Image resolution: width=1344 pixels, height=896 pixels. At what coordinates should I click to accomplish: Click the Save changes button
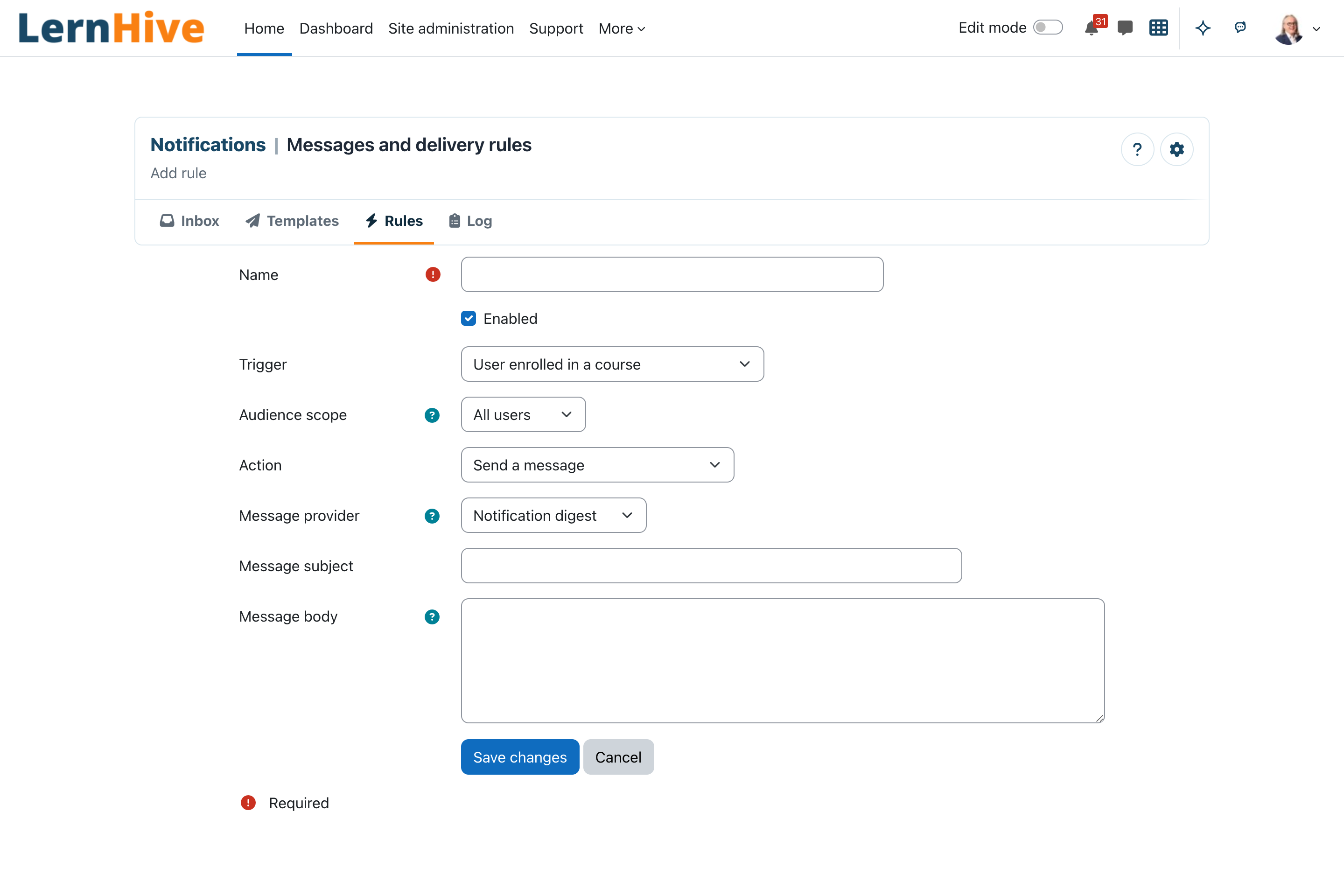(520, 757)
